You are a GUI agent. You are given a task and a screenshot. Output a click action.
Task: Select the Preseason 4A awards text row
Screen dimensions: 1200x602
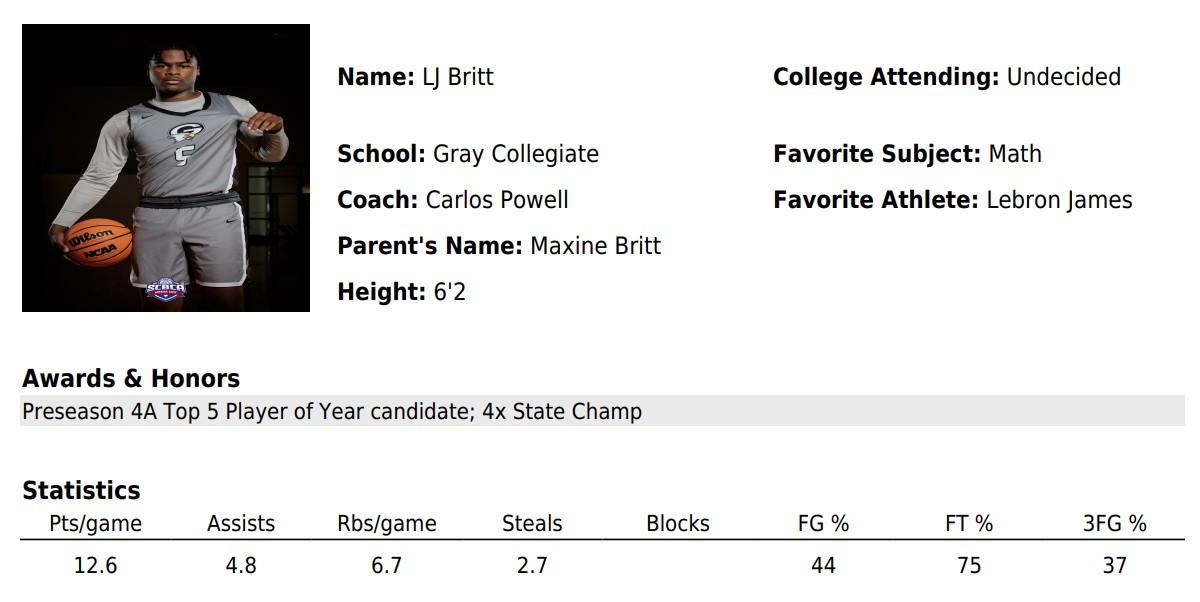332,411
